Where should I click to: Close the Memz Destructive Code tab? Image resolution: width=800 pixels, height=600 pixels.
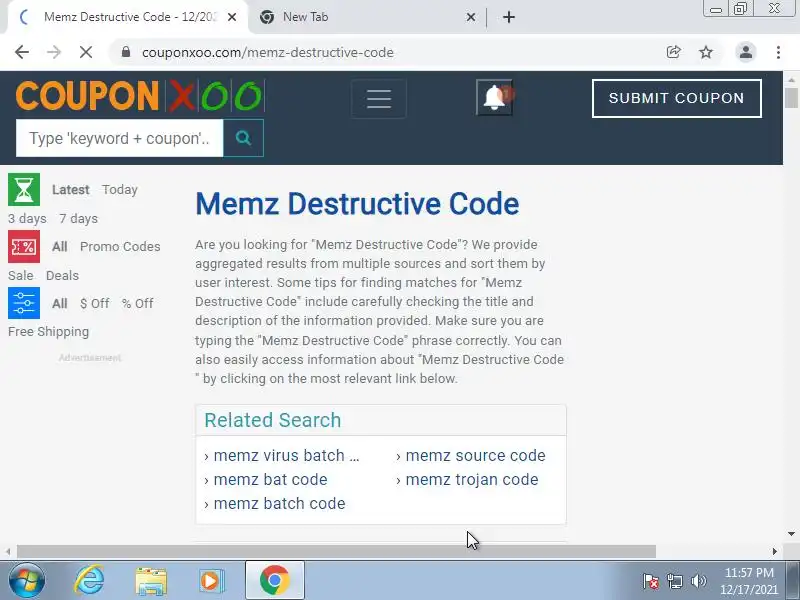232,17
